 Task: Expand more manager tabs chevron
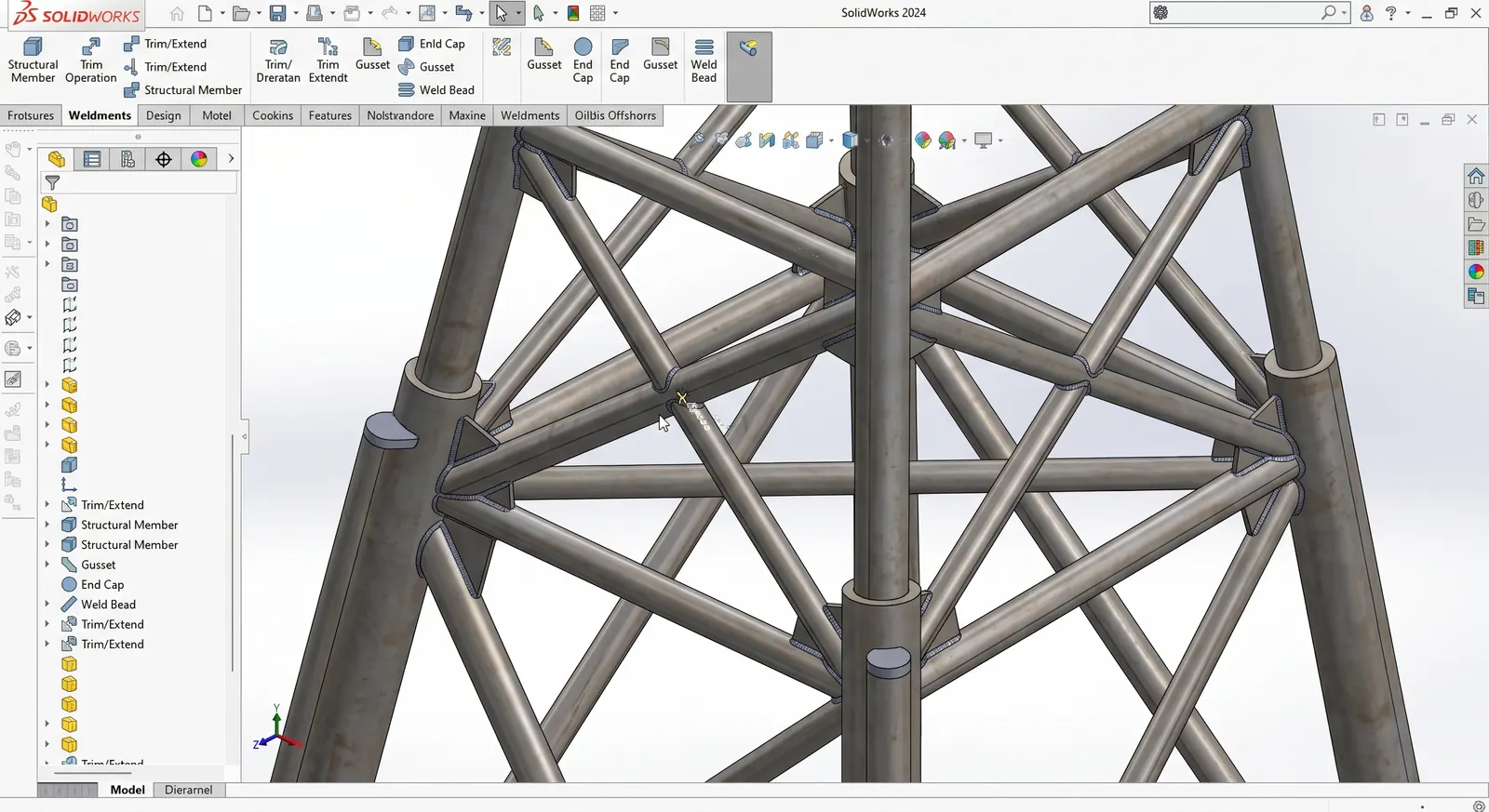click(x=231, y=159)
